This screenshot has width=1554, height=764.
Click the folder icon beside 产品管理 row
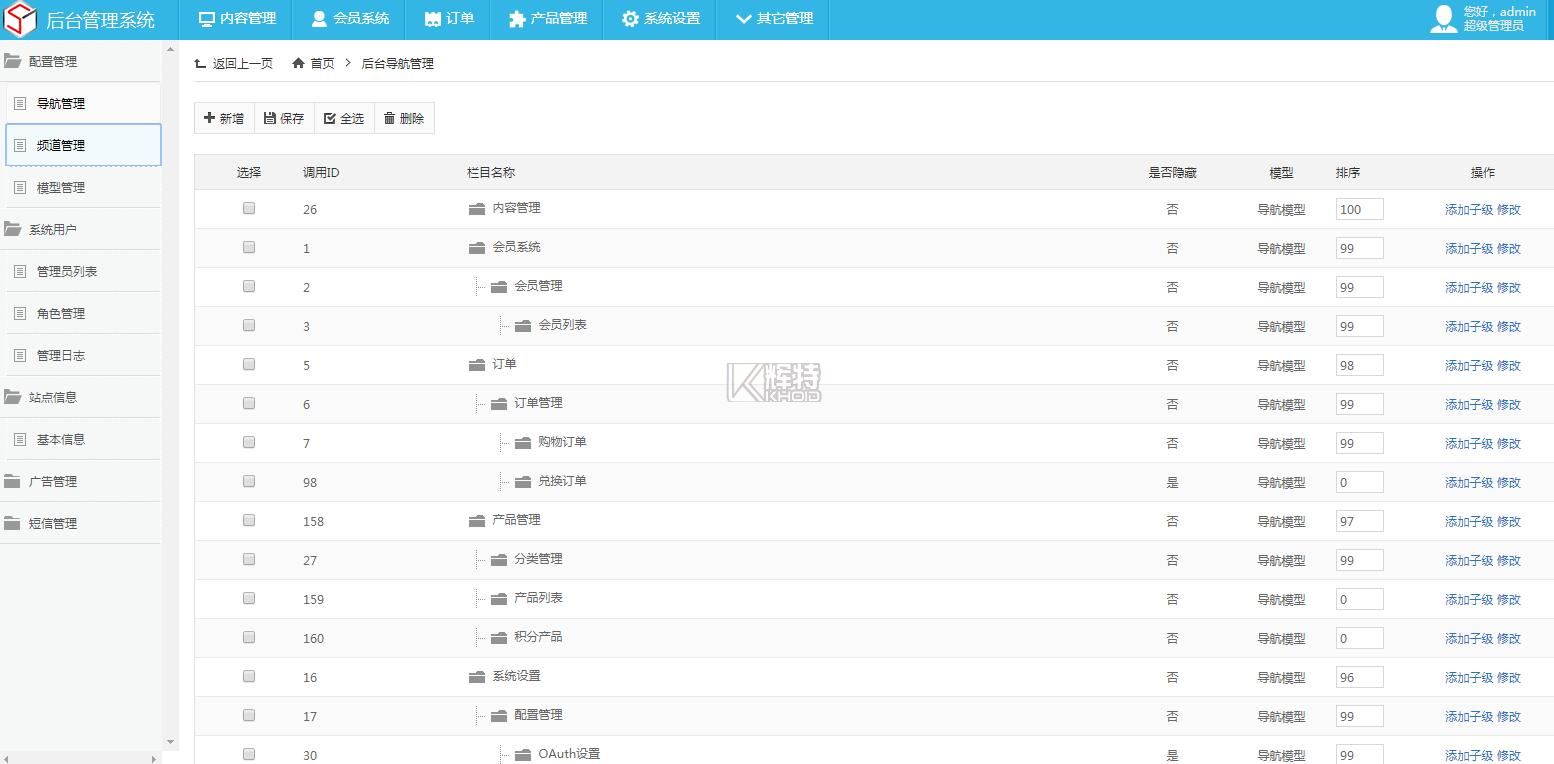click(477, 520)
